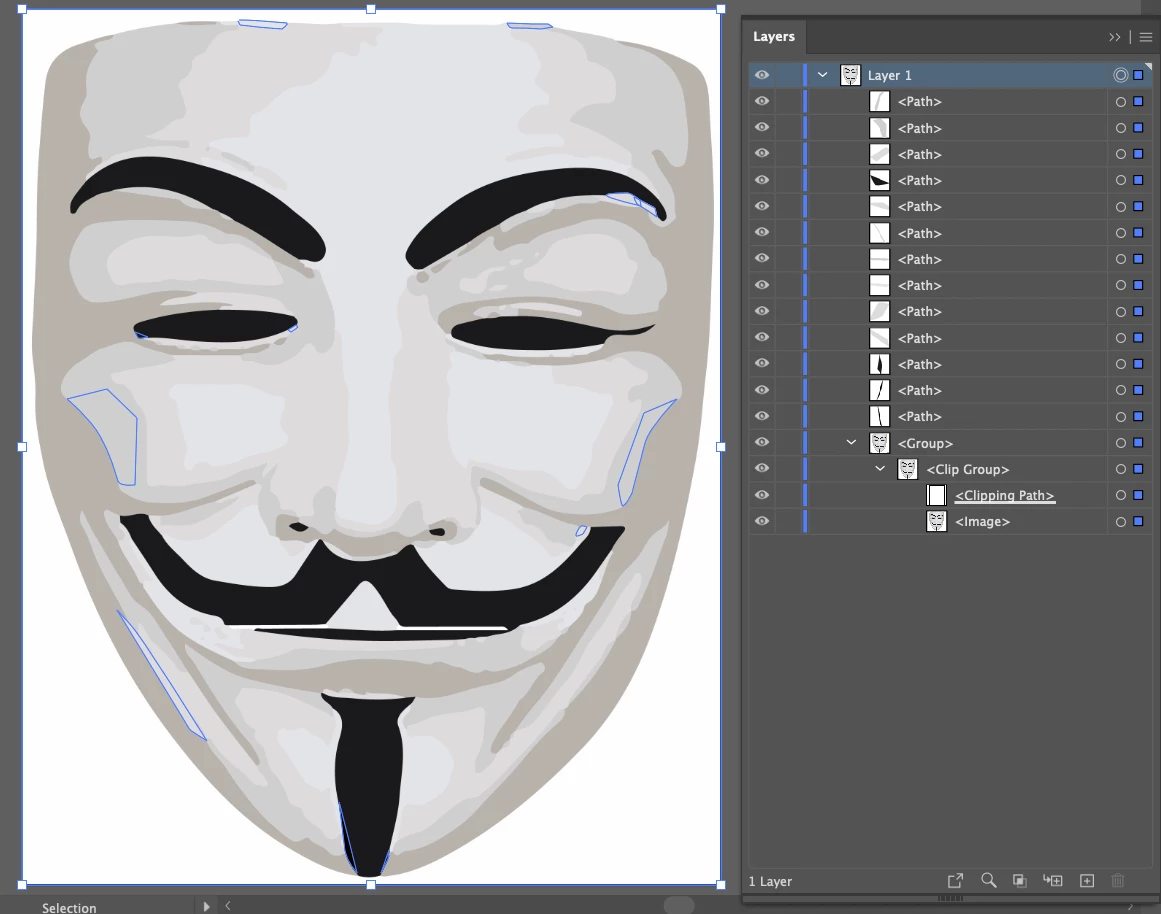Click target circle on <Group> row
The image size is (1161, 914).
pos(1121,443)
